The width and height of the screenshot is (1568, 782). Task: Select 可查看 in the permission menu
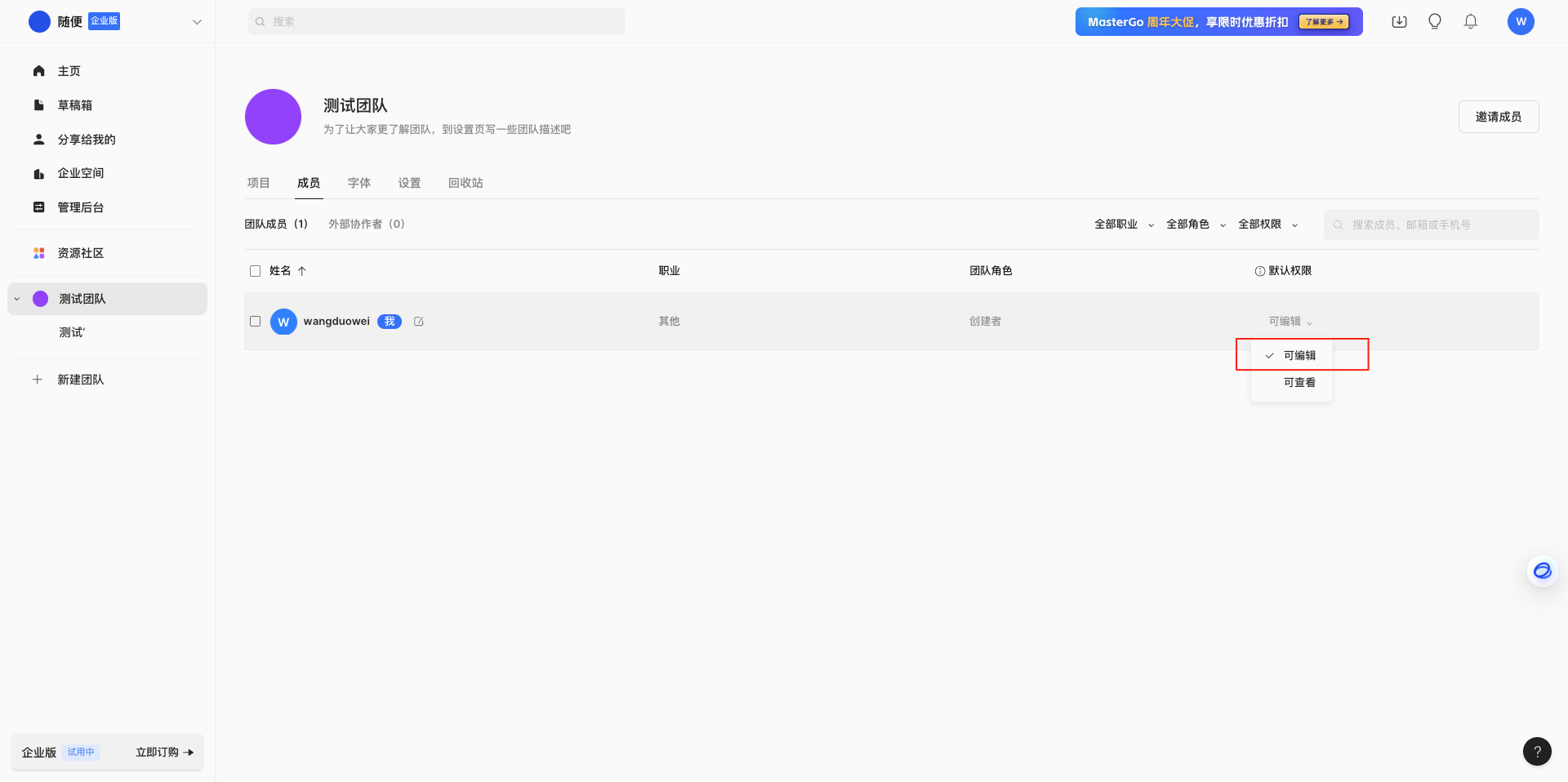coord(1299,383)
